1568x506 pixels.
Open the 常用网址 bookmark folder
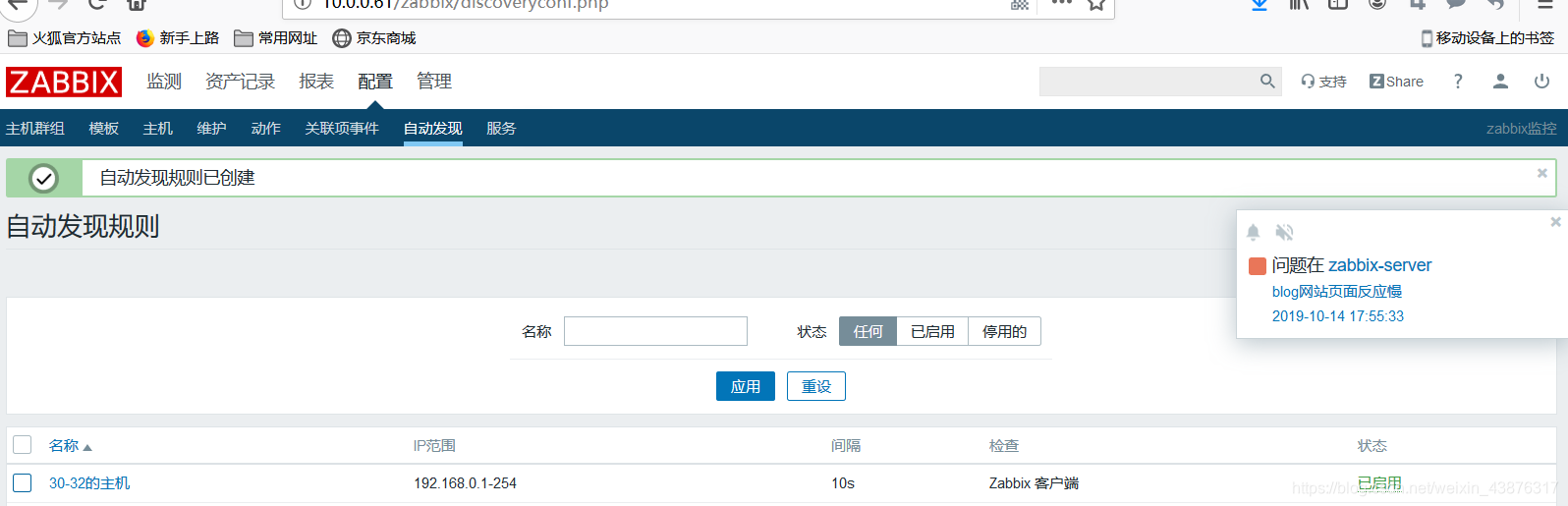pyautogui.click(x=276, y=38)
